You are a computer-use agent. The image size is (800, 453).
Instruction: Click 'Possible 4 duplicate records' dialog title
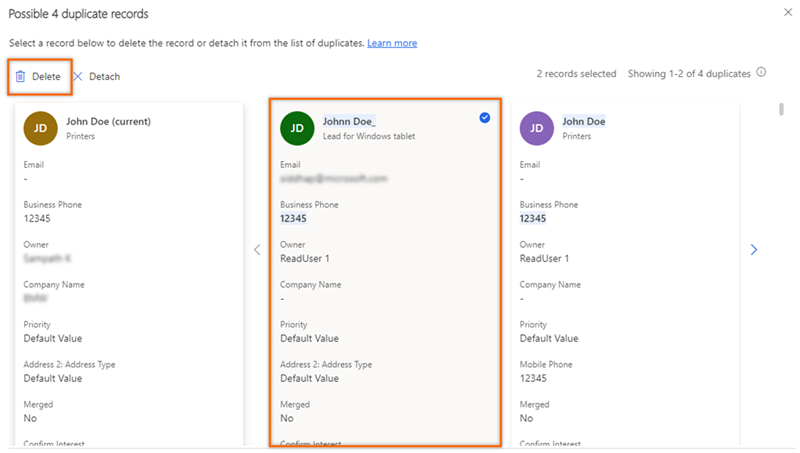(x=79, y=14)
